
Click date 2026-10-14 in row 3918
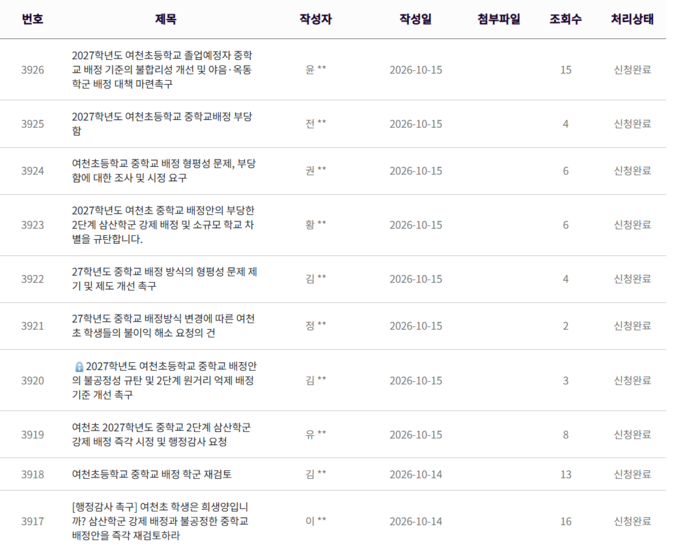(416, 474)
